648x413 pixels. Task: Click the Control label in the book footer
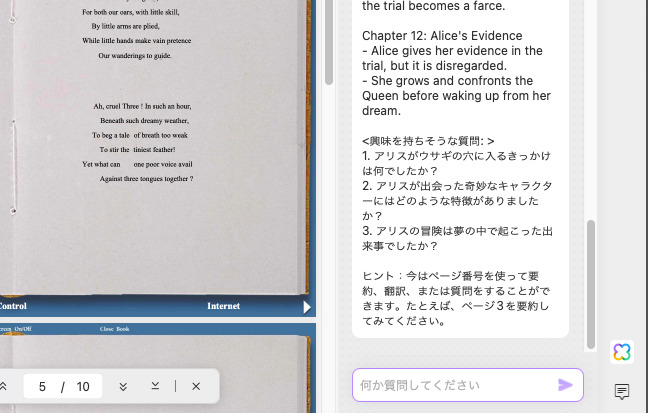point(12,306)
